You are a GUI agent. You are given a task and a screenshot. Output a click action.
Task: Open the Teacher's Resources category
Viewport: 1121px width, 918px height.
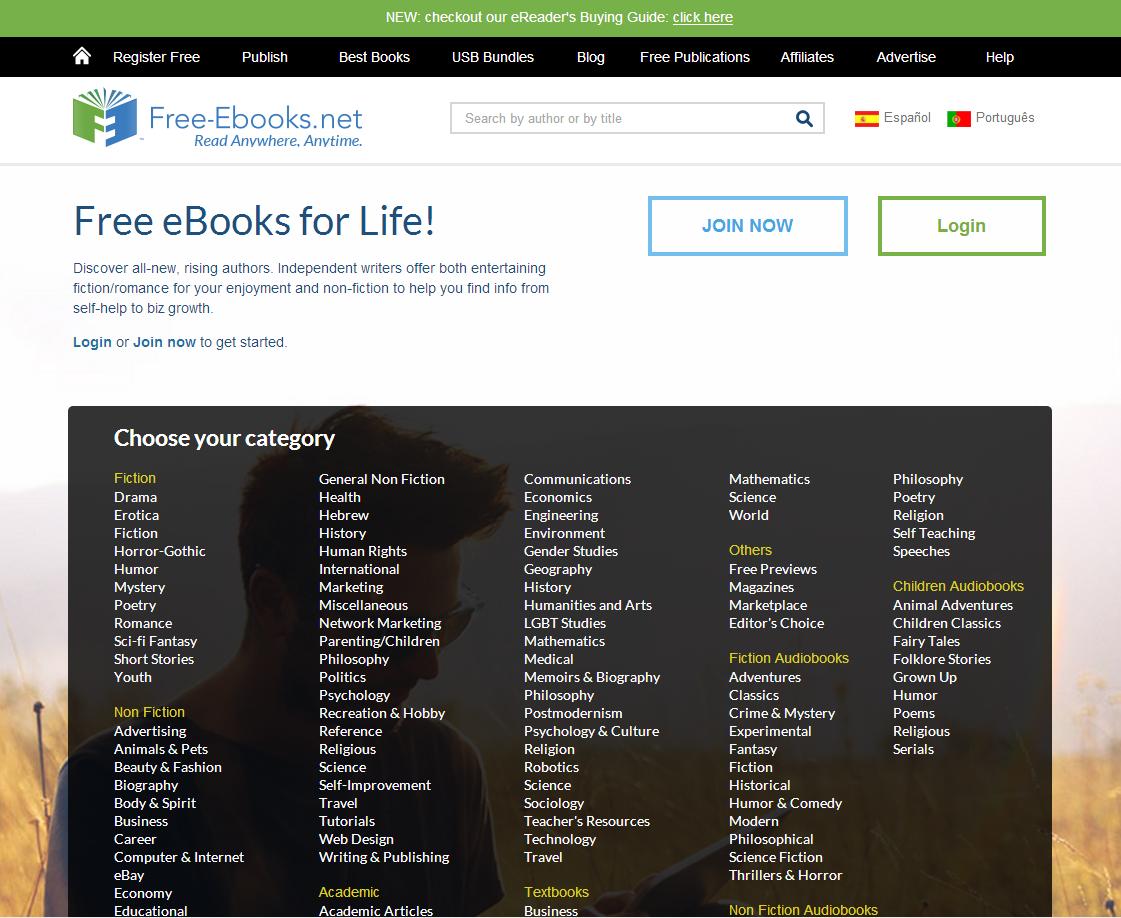[x=587, y=821]
